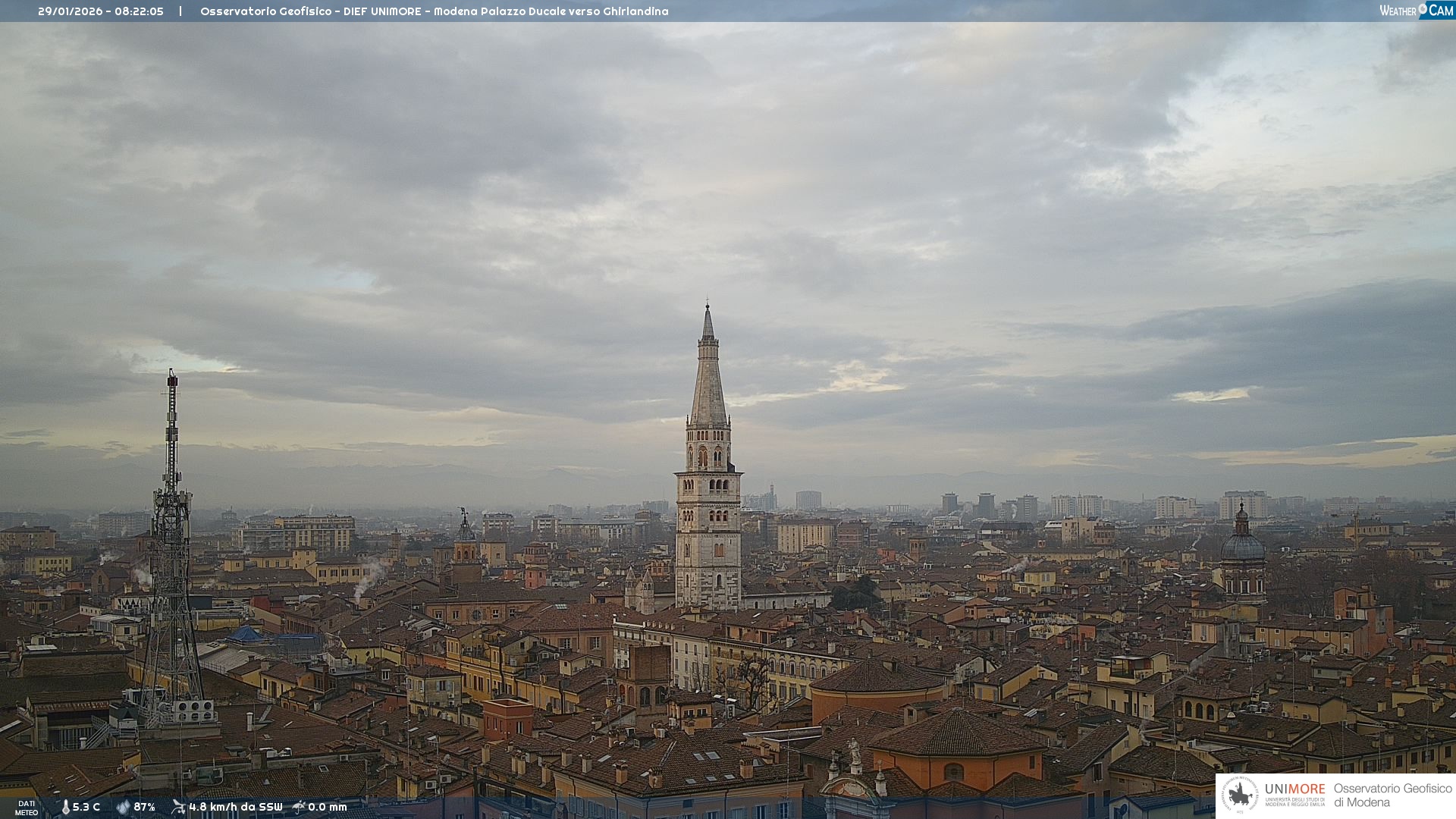
Task: Click the humidity water drops icon
Action: 123,807
